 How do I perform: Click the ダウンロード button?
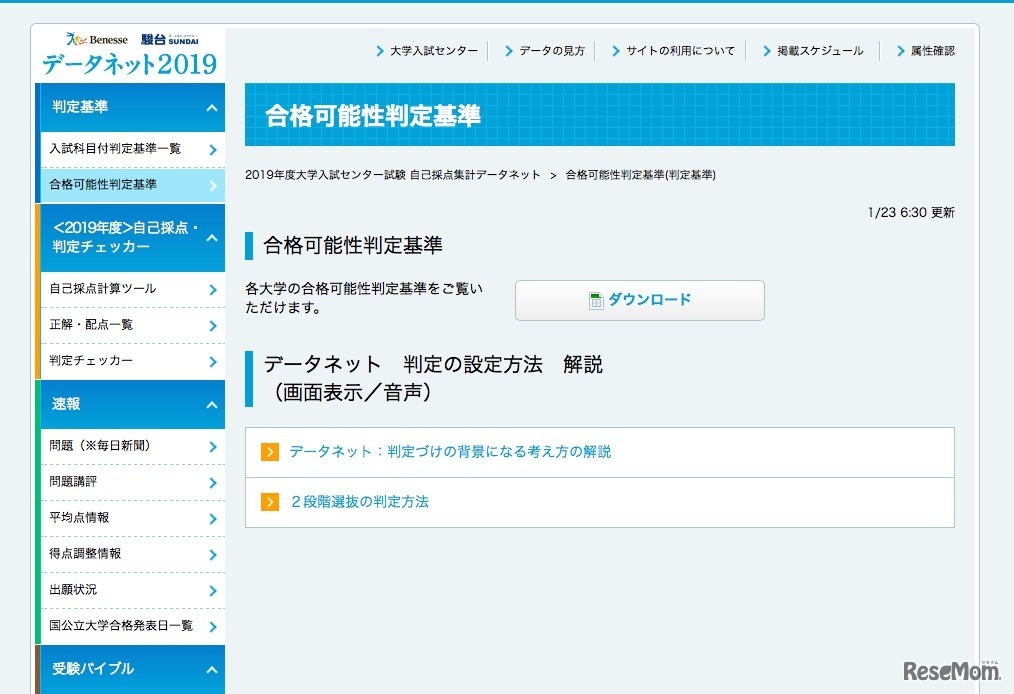pos(639,299)
